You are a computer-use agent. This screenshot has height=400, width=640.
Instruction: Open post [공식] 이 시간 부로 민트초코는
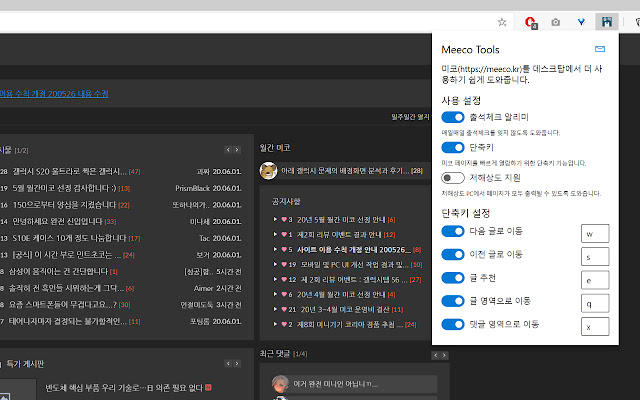tap(67, 255)
